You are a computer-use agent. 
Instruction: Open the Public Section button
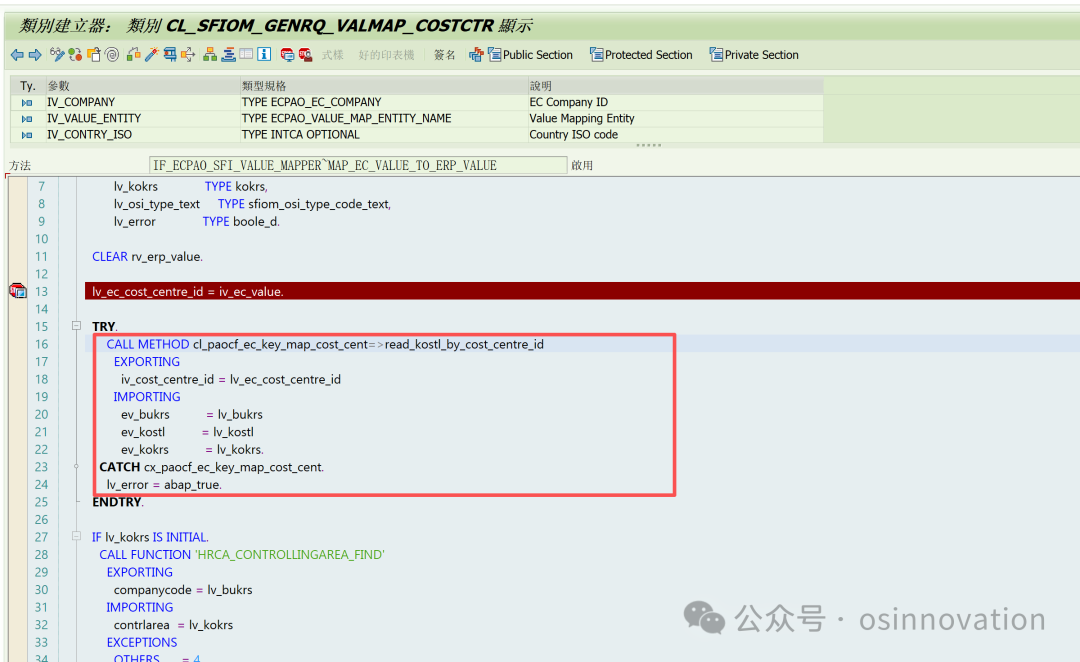(530, 54)
